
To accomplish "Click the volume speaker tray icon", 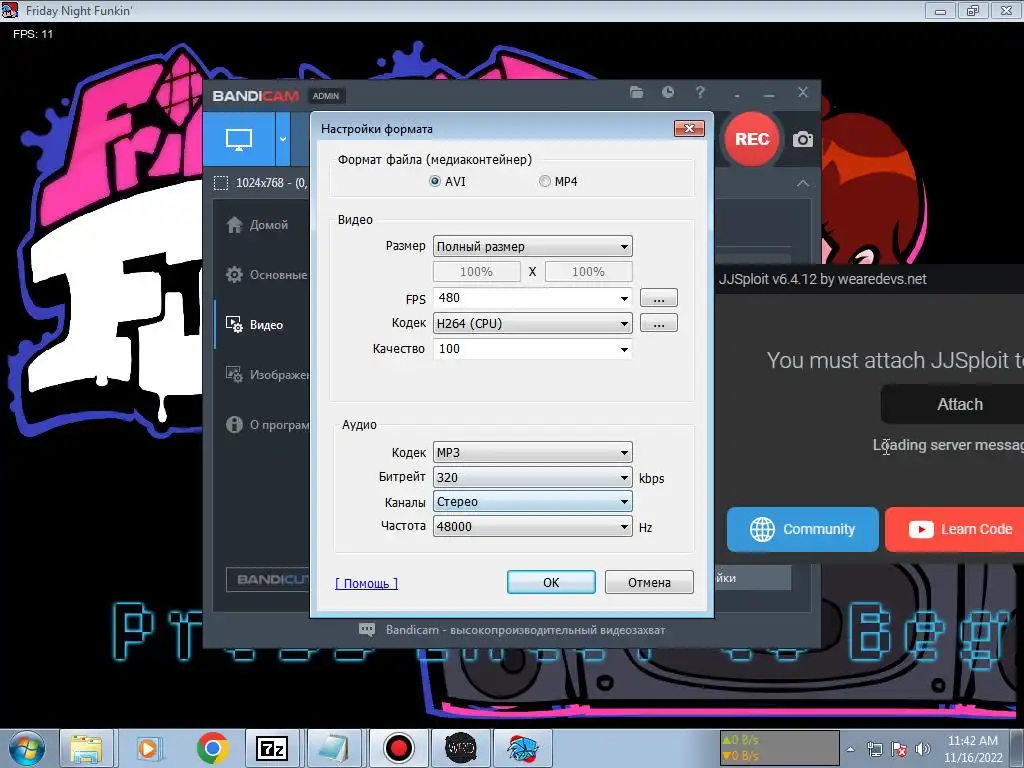I will click(922, 750).
